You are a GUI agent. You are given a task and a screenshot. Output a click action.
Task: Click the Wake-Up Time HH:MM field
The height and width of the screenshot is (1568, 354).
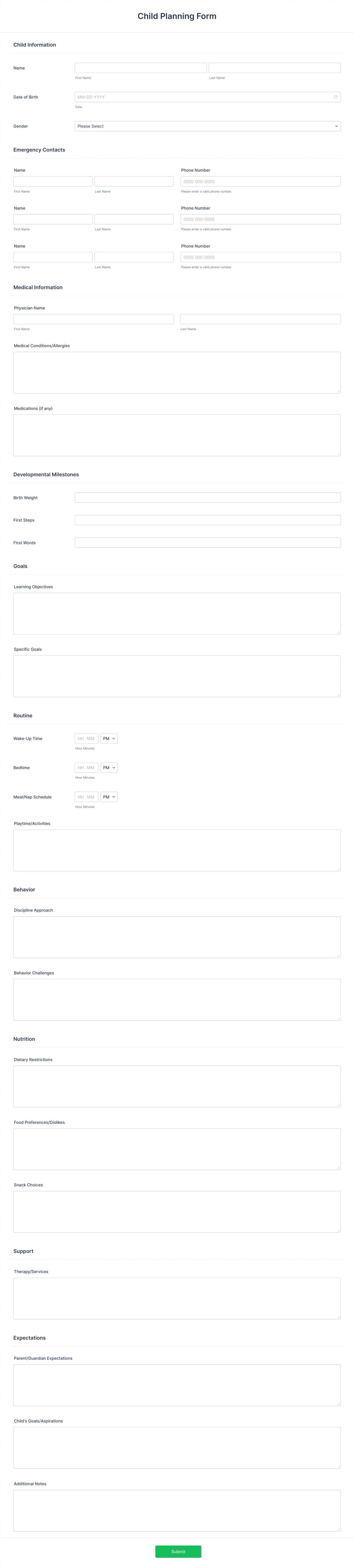pos(85,738)
